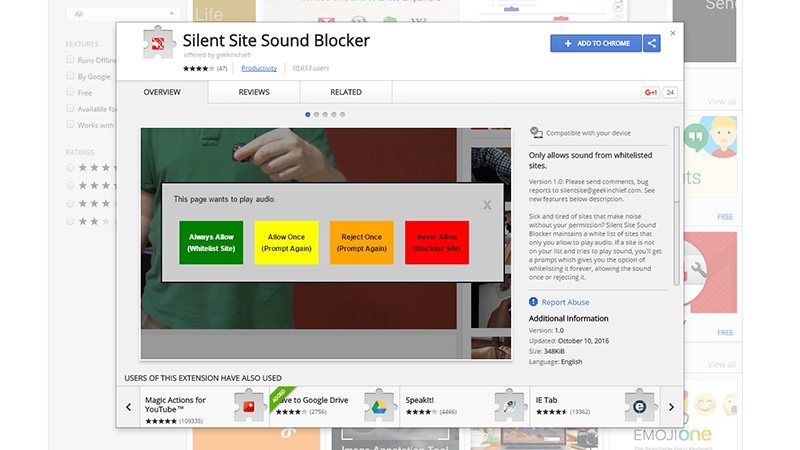Click the 'offered by geekinchief' text

coord(217,55)
